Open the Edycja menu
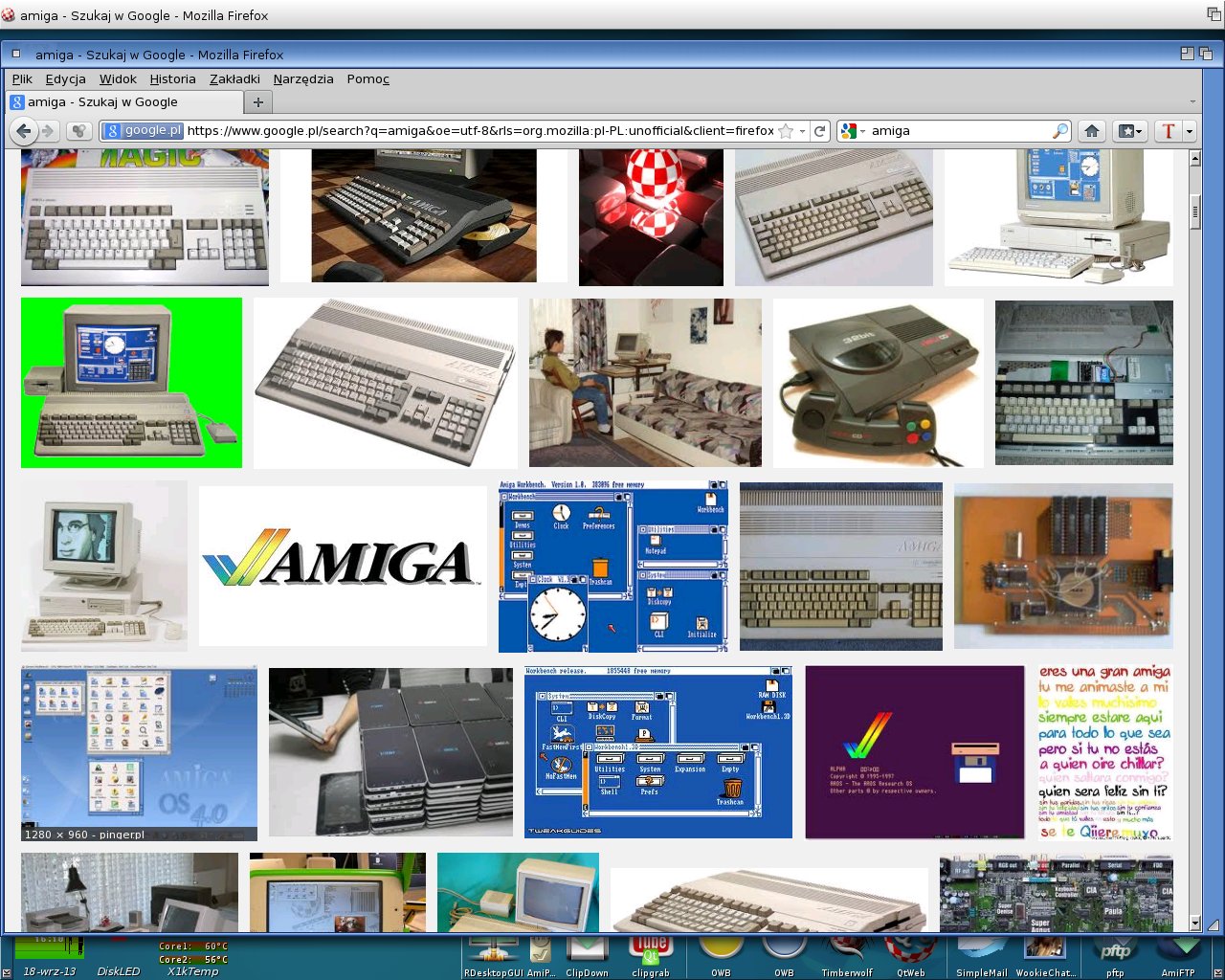The image size is (1225, 980). 65,79
